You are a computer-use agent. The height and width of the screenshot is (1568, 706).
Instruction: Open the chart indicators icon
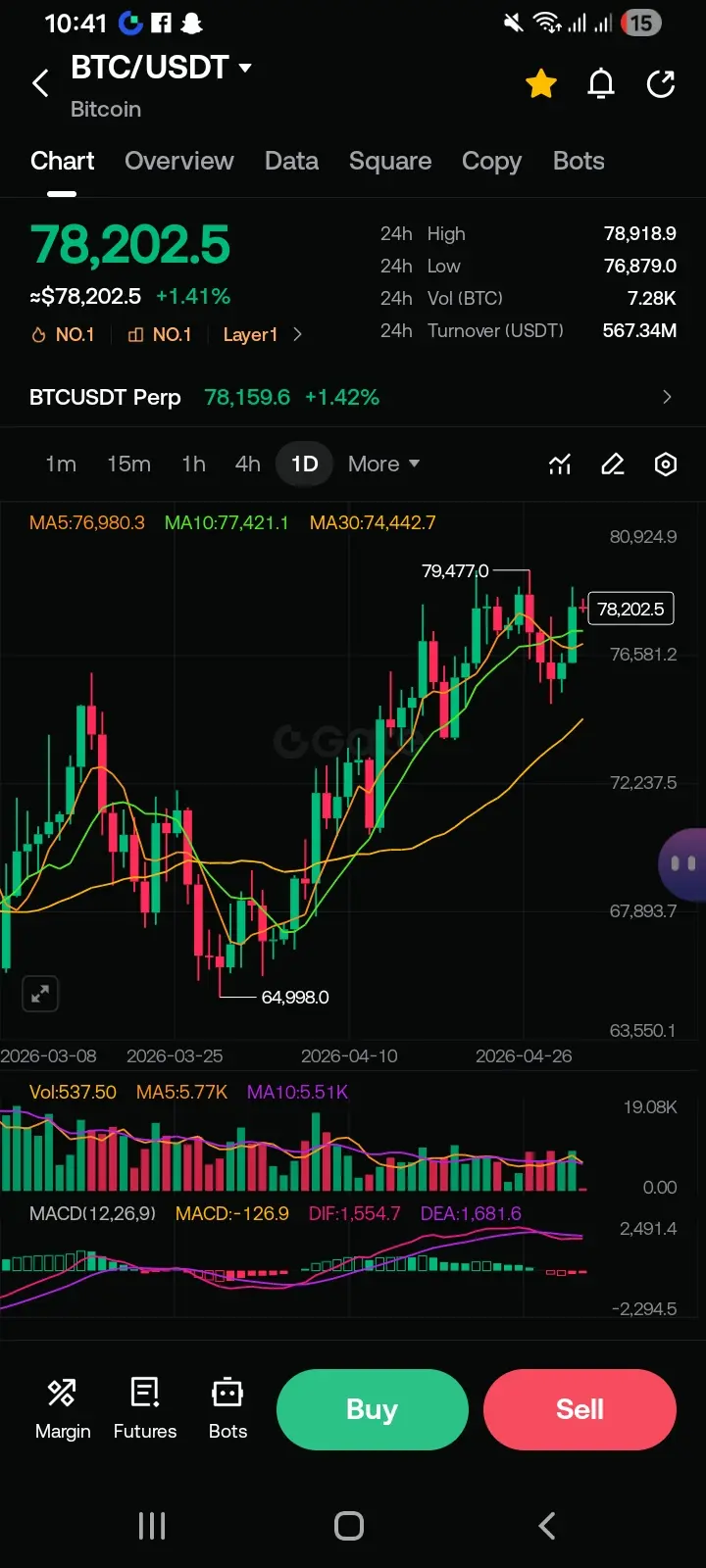[x=560, y=464]
